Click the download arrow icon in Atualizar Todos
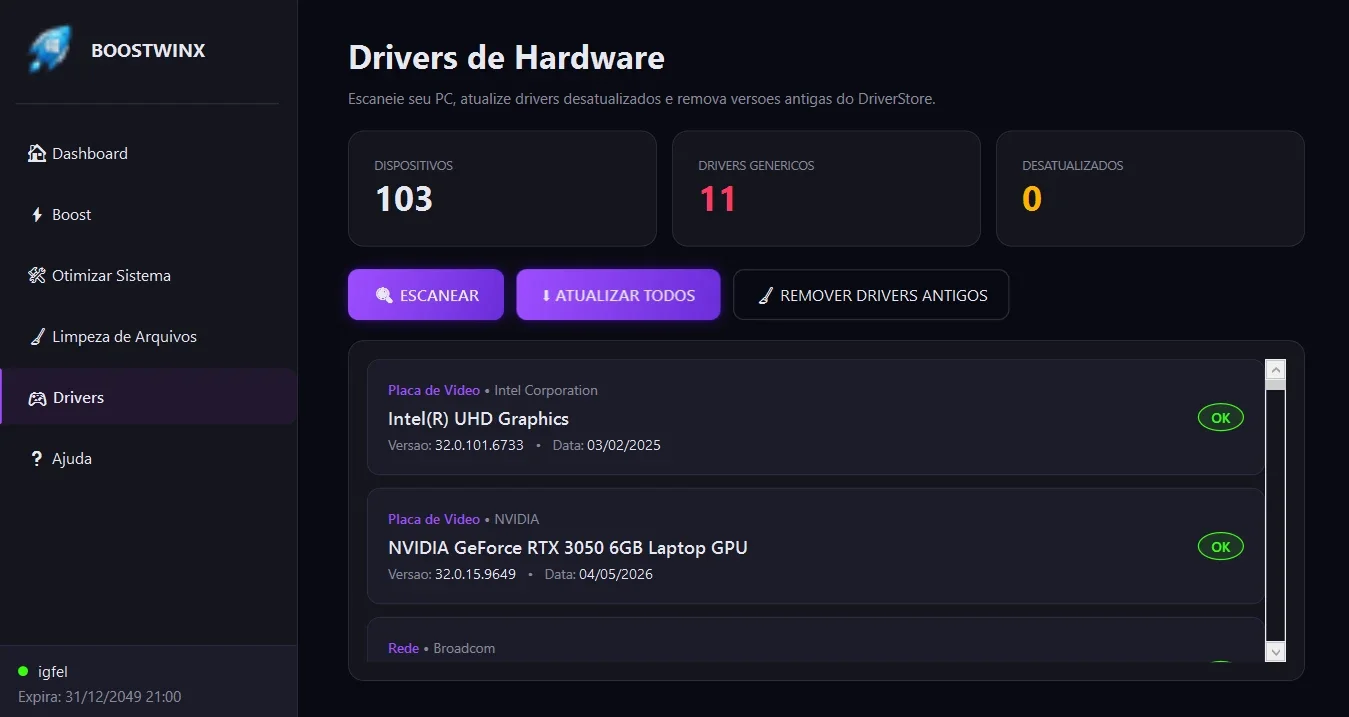This screenshot has width=1349, height=717. (546, 295)
